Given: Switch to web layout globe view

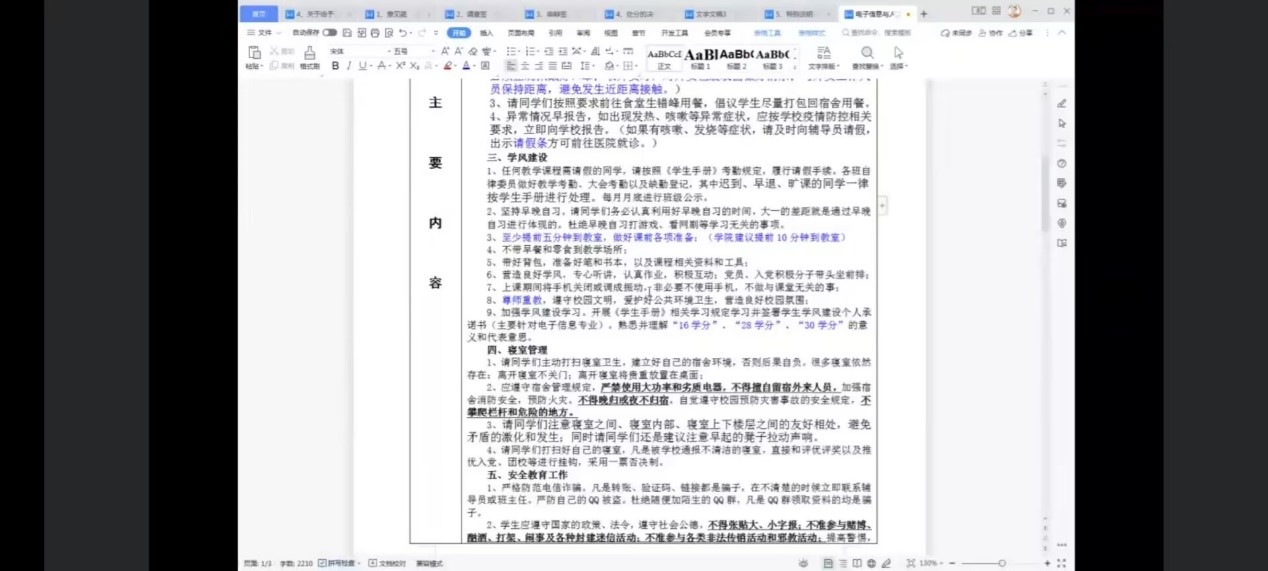Looking at the screenshot, I should pos(870,563).
